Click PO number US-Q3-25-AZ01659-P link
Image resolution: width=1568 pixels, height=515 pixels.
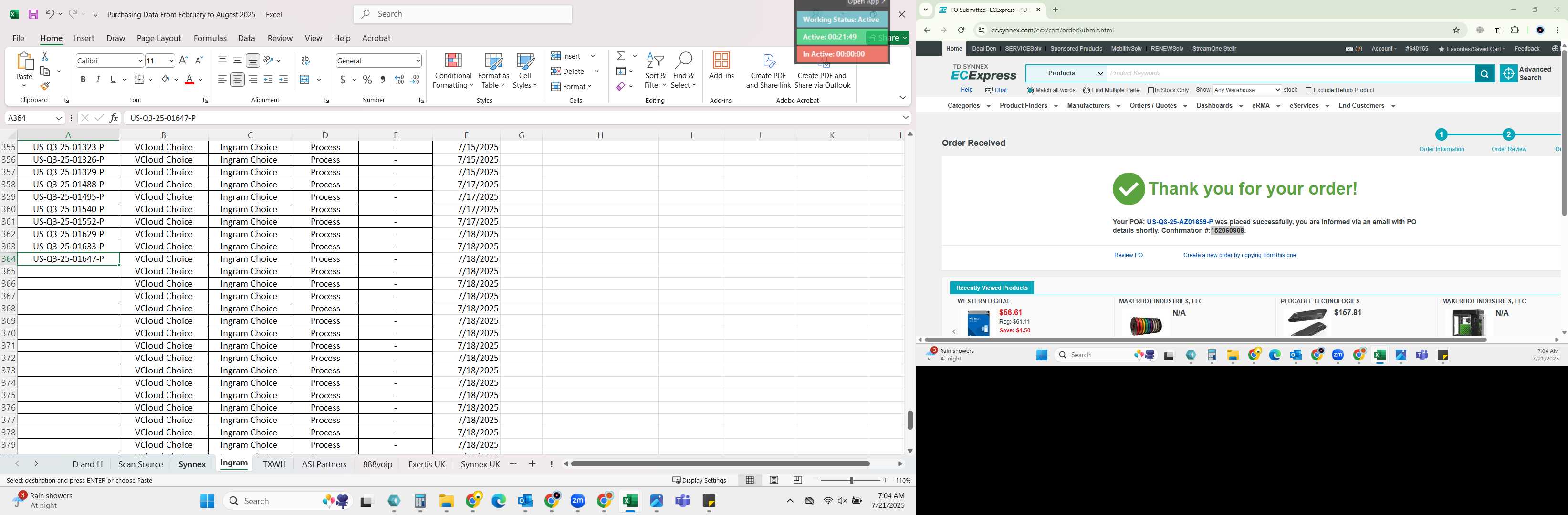pyautogui.click(x=1179, y=222)
